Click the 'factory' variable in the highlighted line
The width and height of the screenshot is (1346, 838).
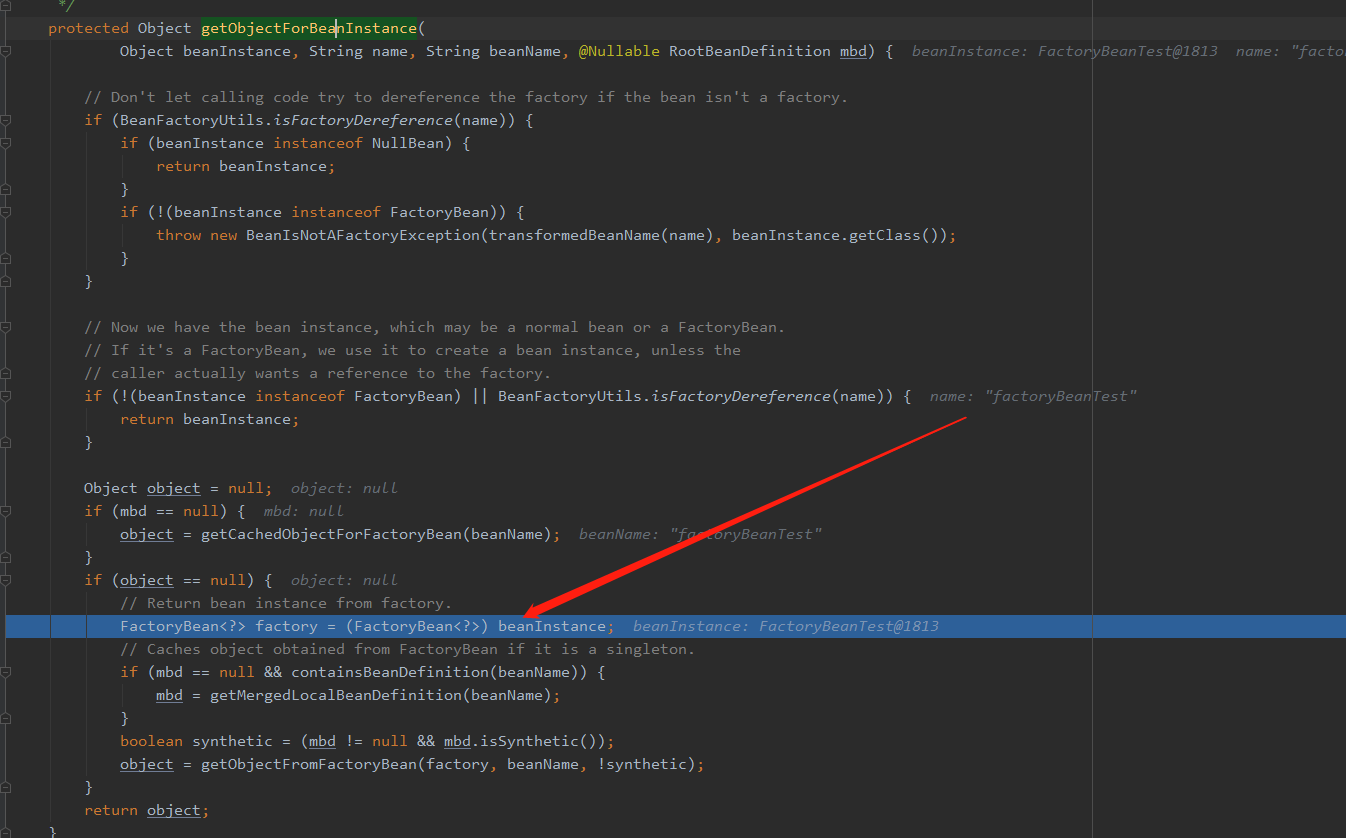click(286, 626)
